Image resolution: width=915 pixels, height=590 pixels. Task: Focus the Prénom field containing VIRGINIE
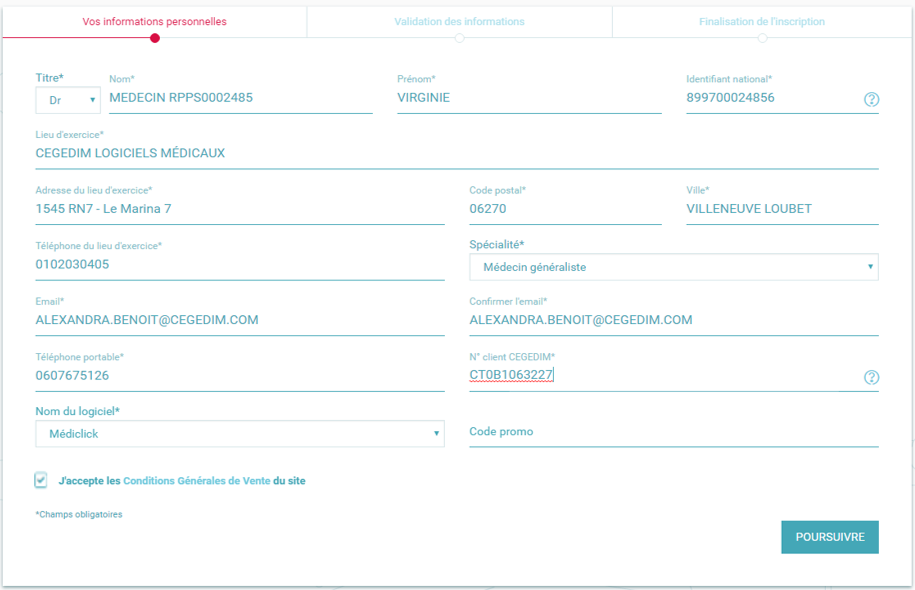[528, 98]
